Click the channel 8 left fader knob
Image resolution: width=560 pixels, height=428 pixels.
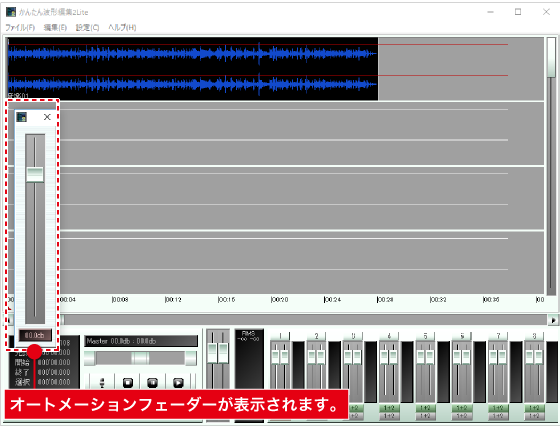[529, 357]
